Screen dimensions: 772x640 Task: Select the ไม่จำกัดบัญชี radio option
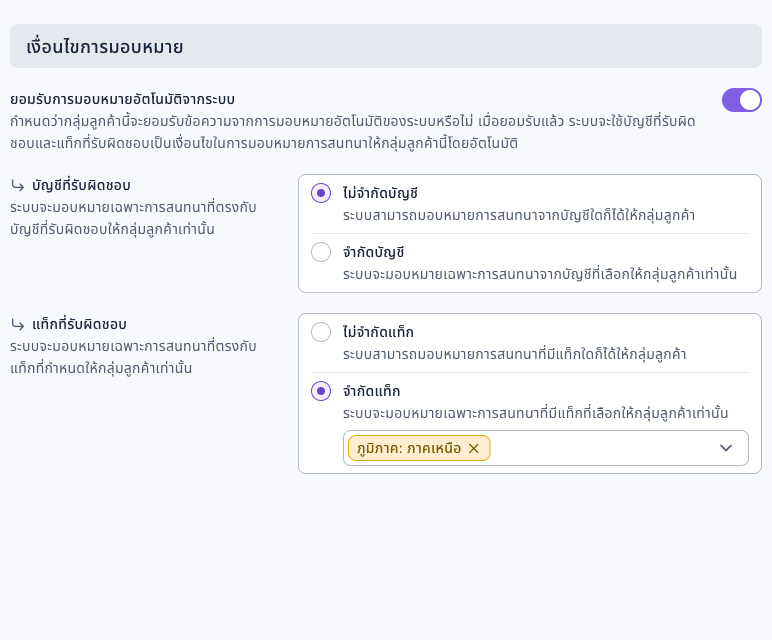[x=321, y=193]
